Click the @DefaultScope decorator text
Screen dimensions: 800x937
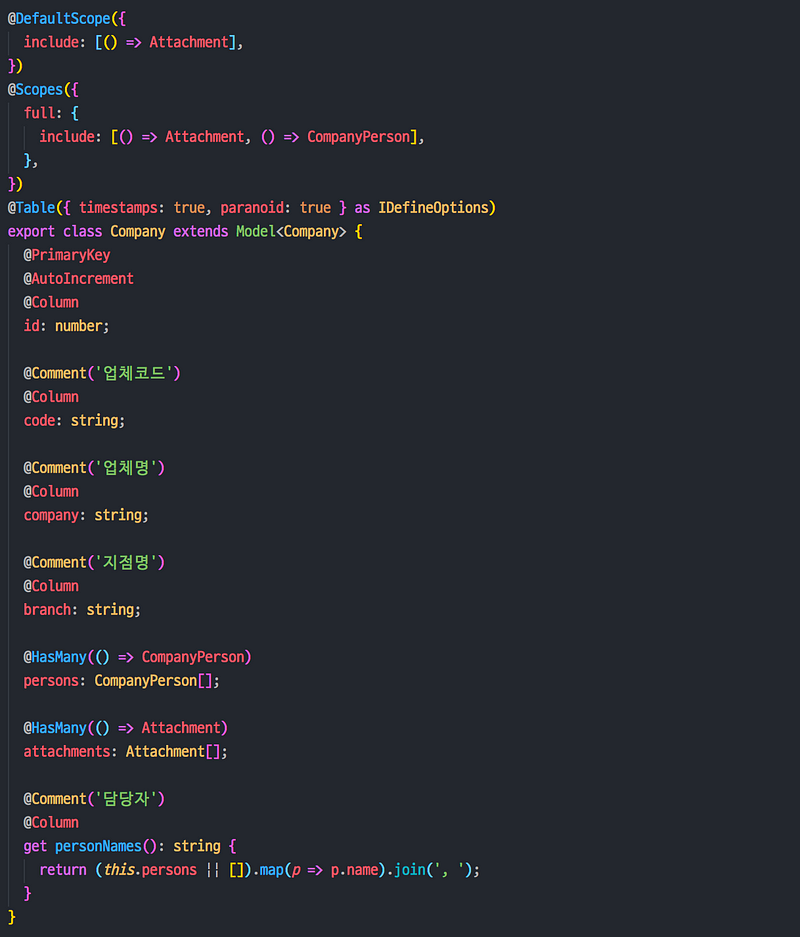point(59,19)
